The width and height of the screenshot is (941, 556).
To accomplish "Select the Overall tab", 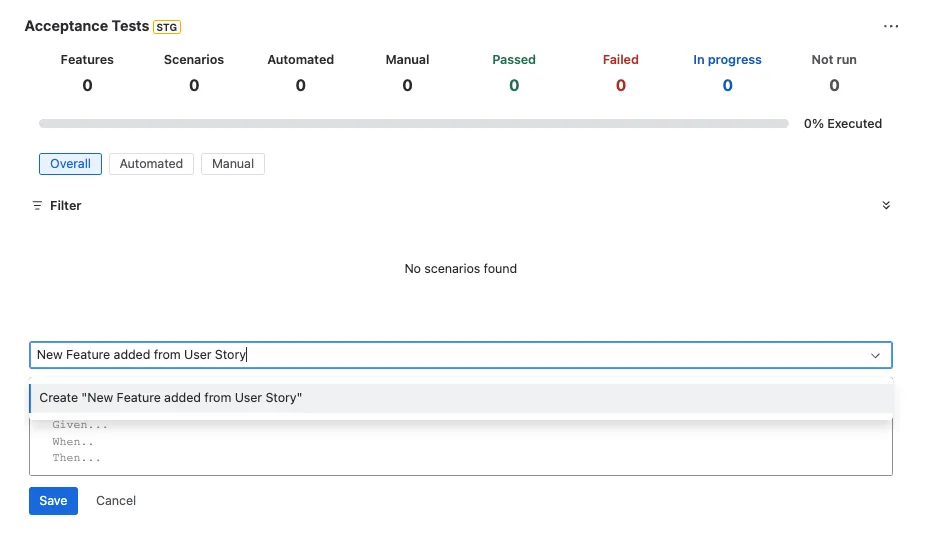I will [x=70, y=164].
